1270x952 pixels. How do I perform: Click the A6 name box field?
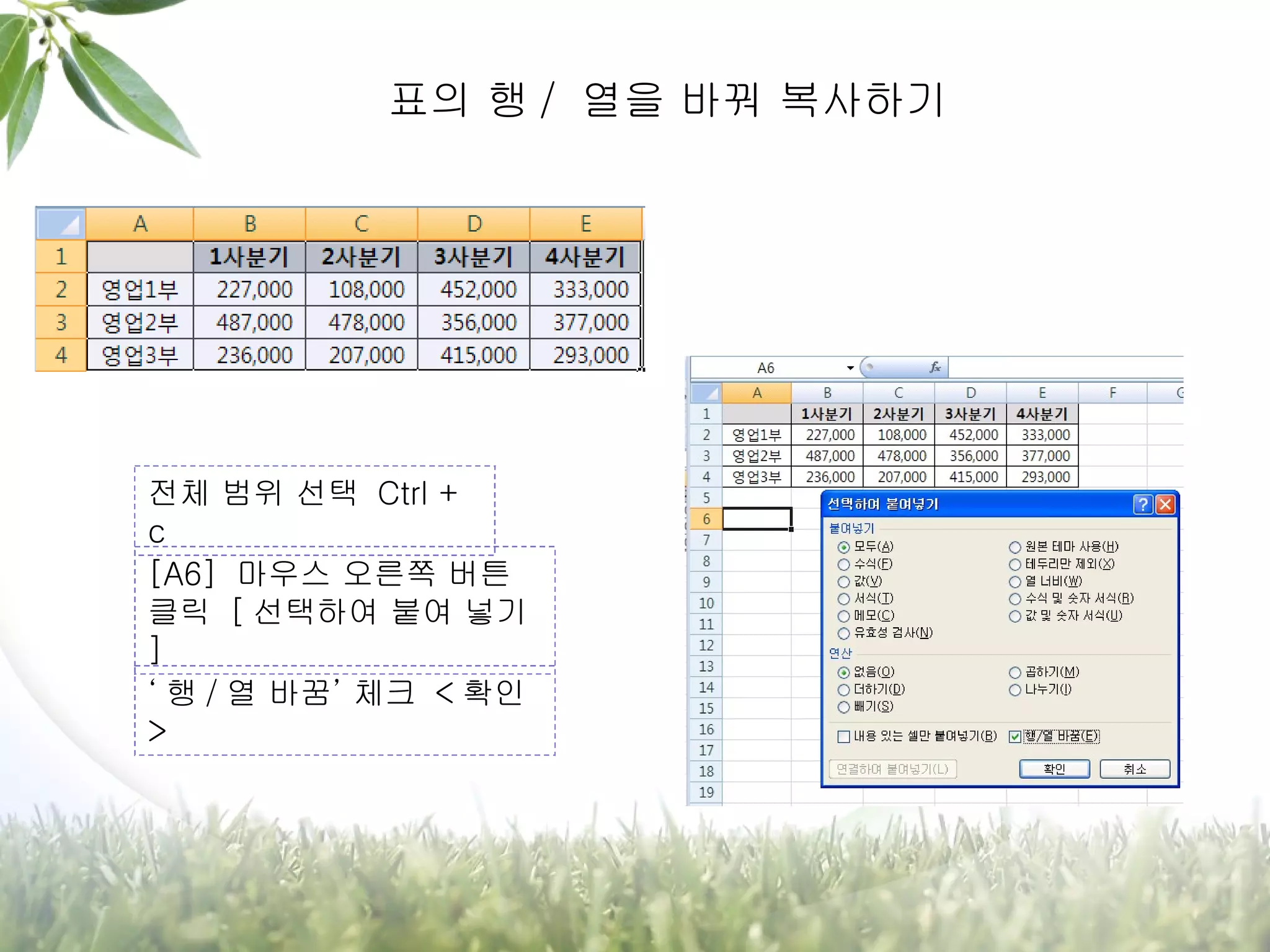[x=766, y=368]
